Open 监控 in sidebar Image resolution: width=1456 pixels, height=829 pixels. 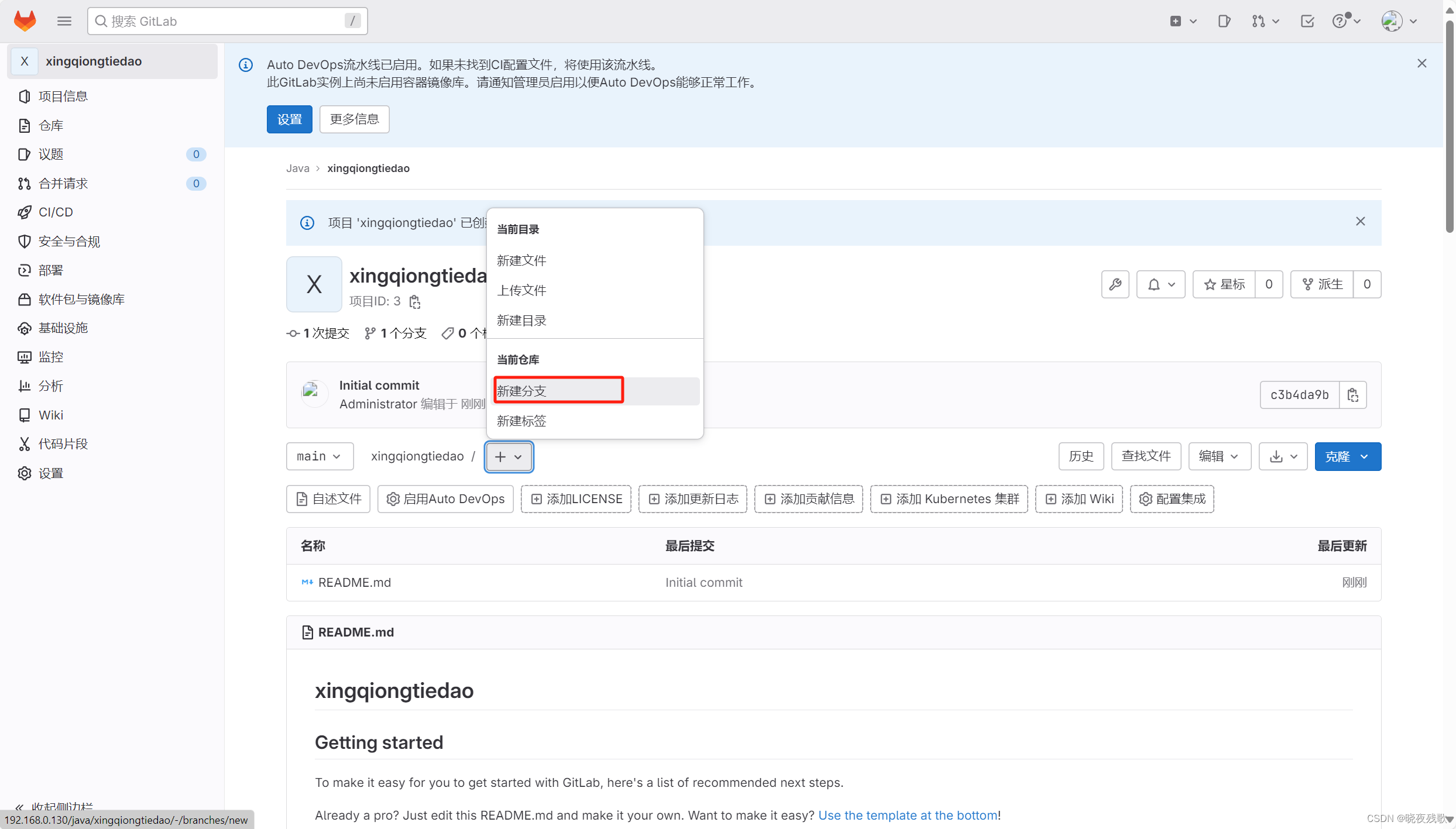[112, 357]
